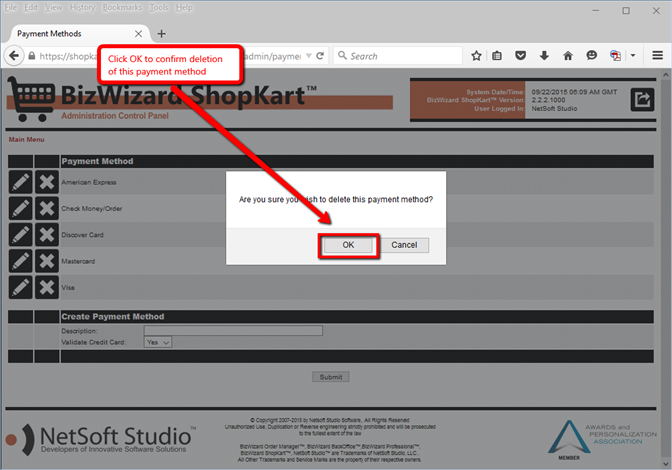Click the site padlock security icon
Screen dimensions: 672x470
(32, 56)
